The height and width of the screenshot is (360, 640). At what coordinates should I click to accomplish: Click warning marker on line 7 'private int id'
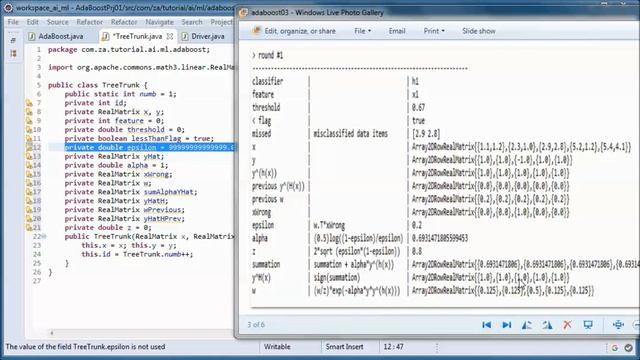29,103
